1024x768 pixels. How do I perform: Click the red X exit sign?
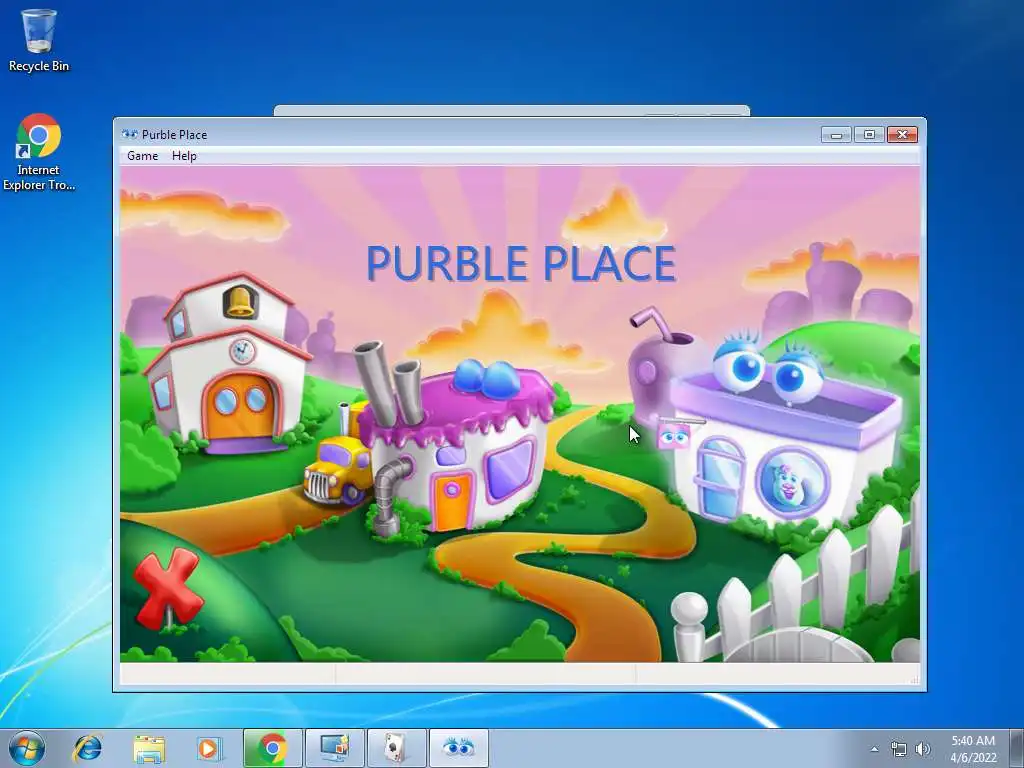pyautogui.click(x=168, y=588)
